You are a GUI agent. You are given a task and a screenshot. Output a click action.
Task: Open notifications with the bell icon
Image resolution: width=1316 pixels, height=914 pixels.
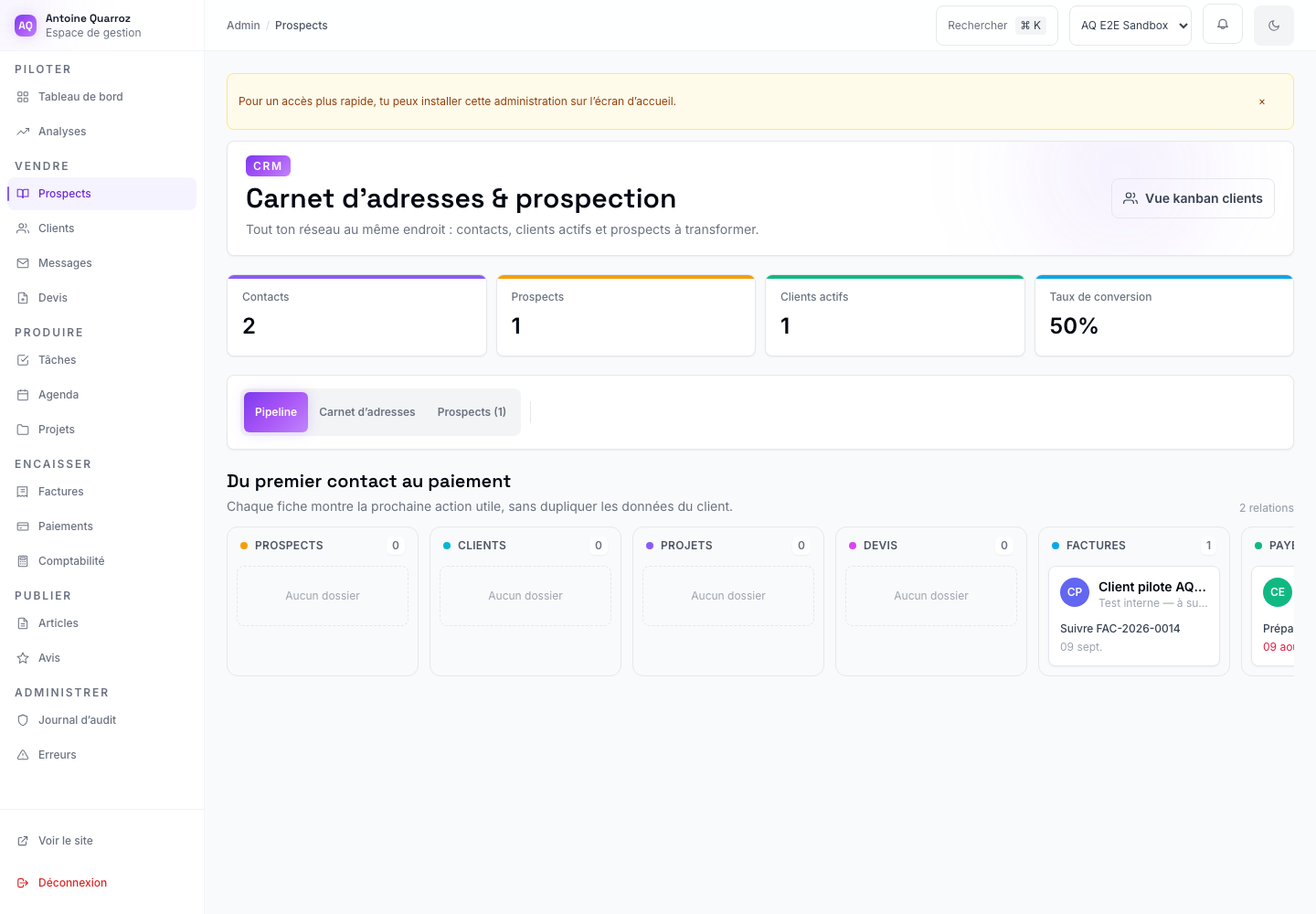point(1223,25)
